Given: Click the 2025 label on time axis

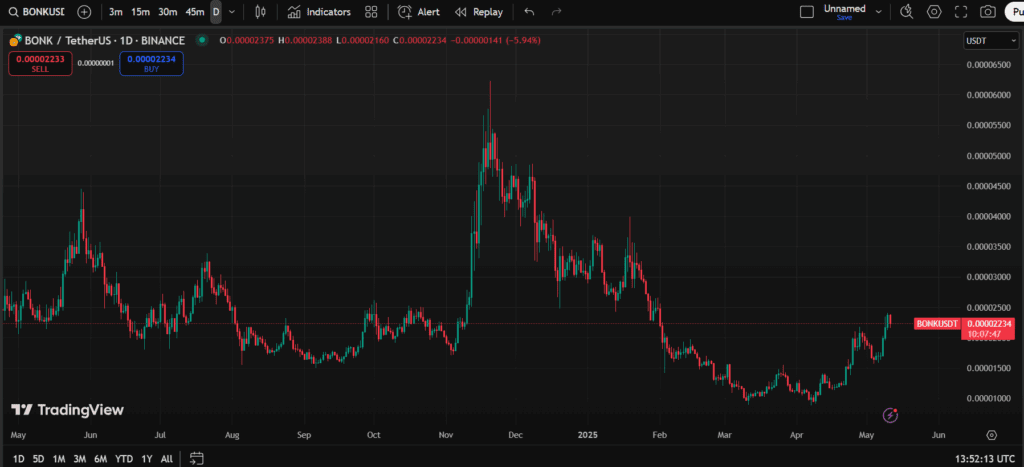Looking at the screenshot, I should click(x=589, y=435).
